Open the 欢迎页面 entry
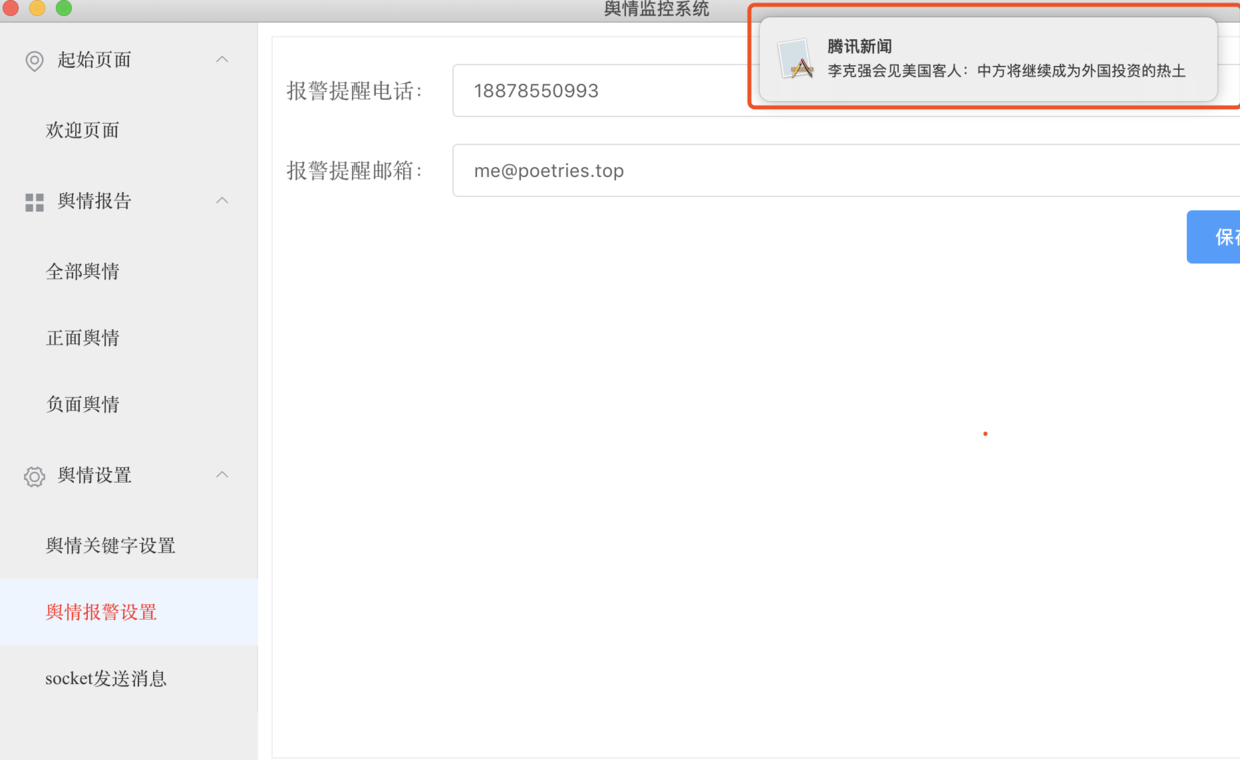The height and width of the screenshot is (760, 1240). pos(83,130)
